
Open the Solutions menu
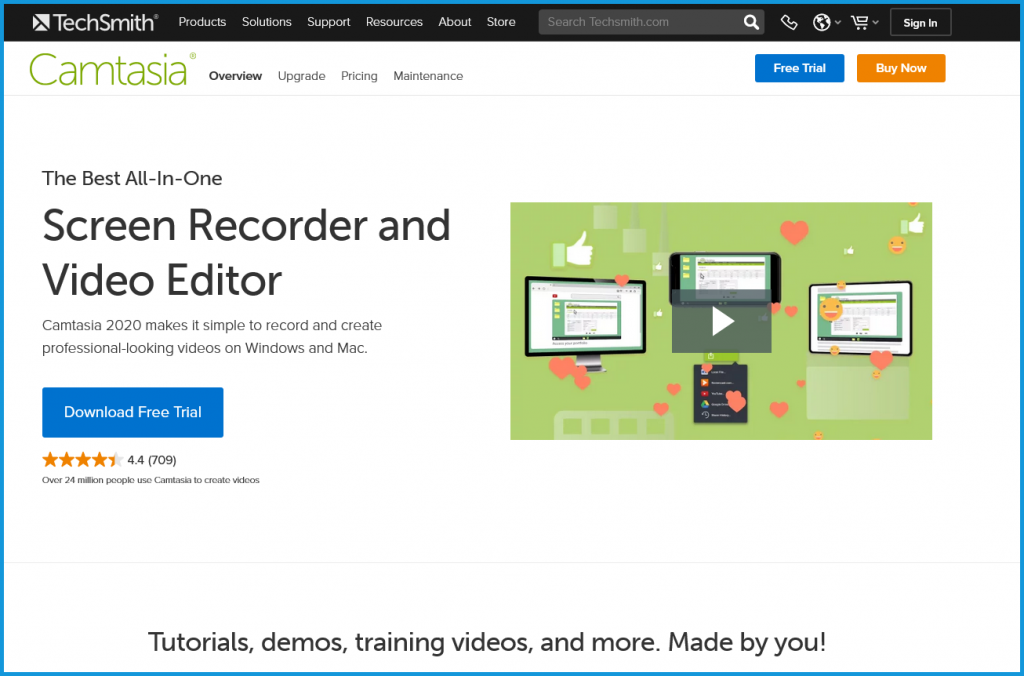tap(266, 22)
